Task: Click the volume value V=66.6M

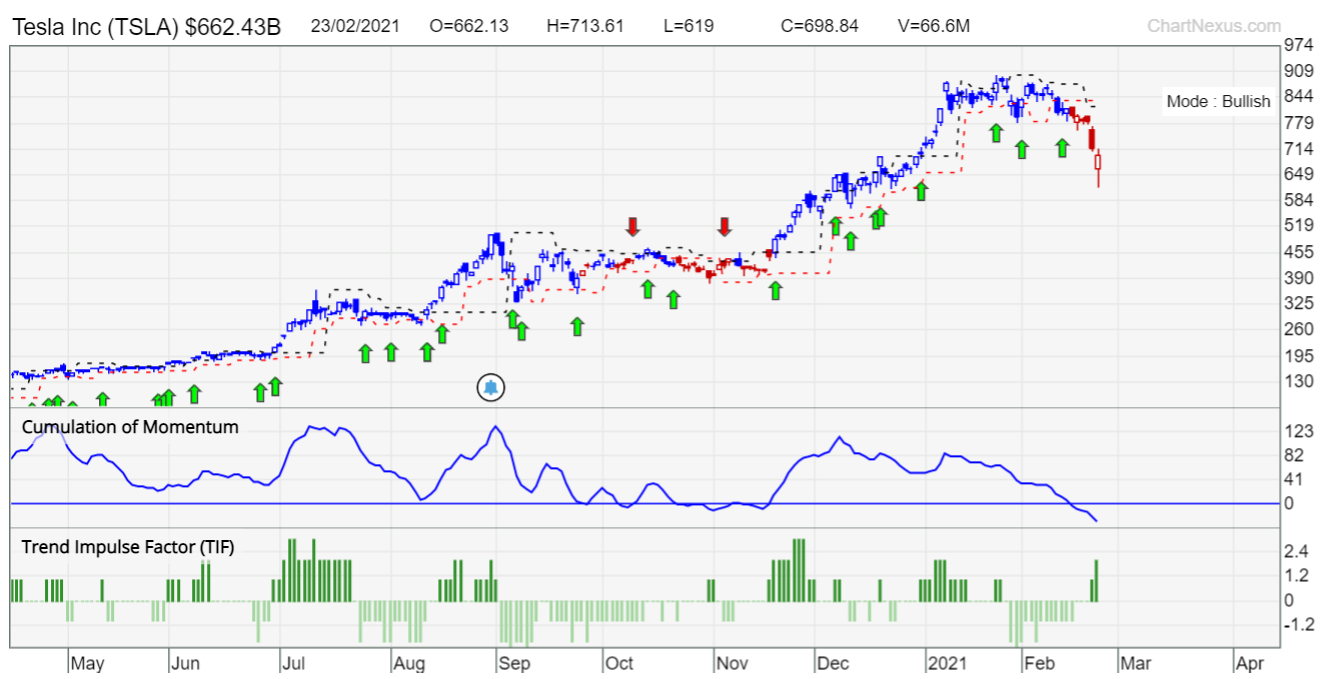Action: click(932, 27)
